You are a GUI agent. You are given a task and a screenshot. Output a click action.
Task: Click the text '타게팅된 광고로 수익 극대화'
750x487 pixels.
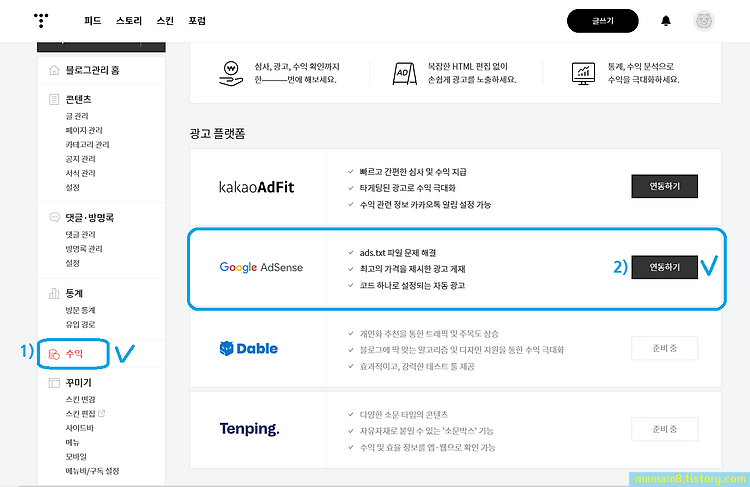click(x=407, y=188)
